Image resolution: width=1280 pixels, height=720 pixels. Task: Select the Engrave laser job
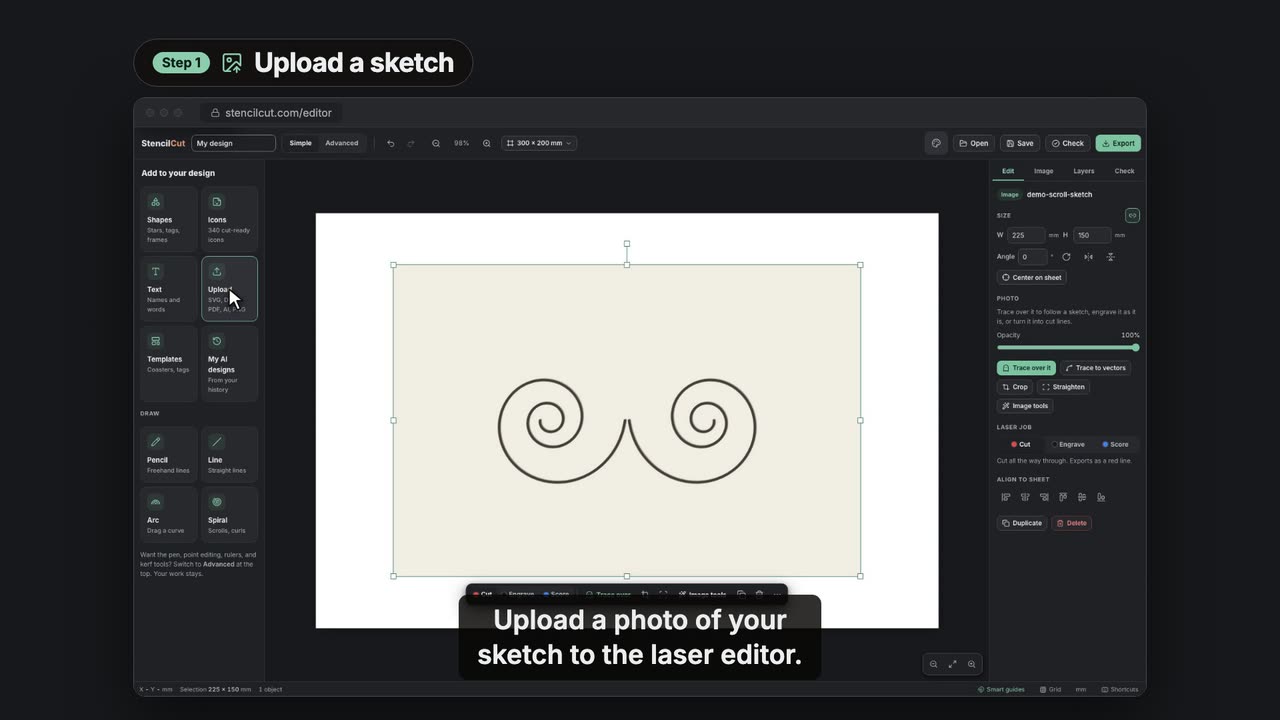(1068, 444)
